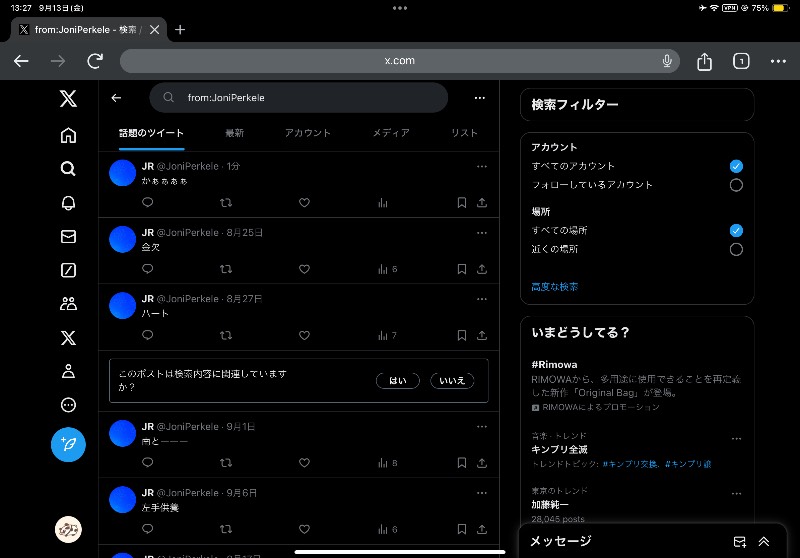This screenshot has width=800, height=558.
Task: Reply to the 1分 post
Action: point(147,202)
